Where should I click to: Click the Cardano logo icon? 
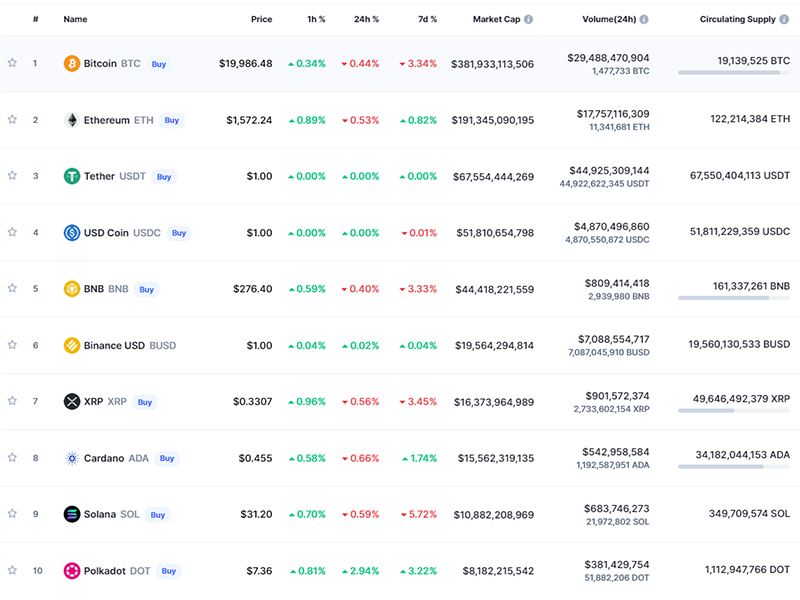point(72,458)
